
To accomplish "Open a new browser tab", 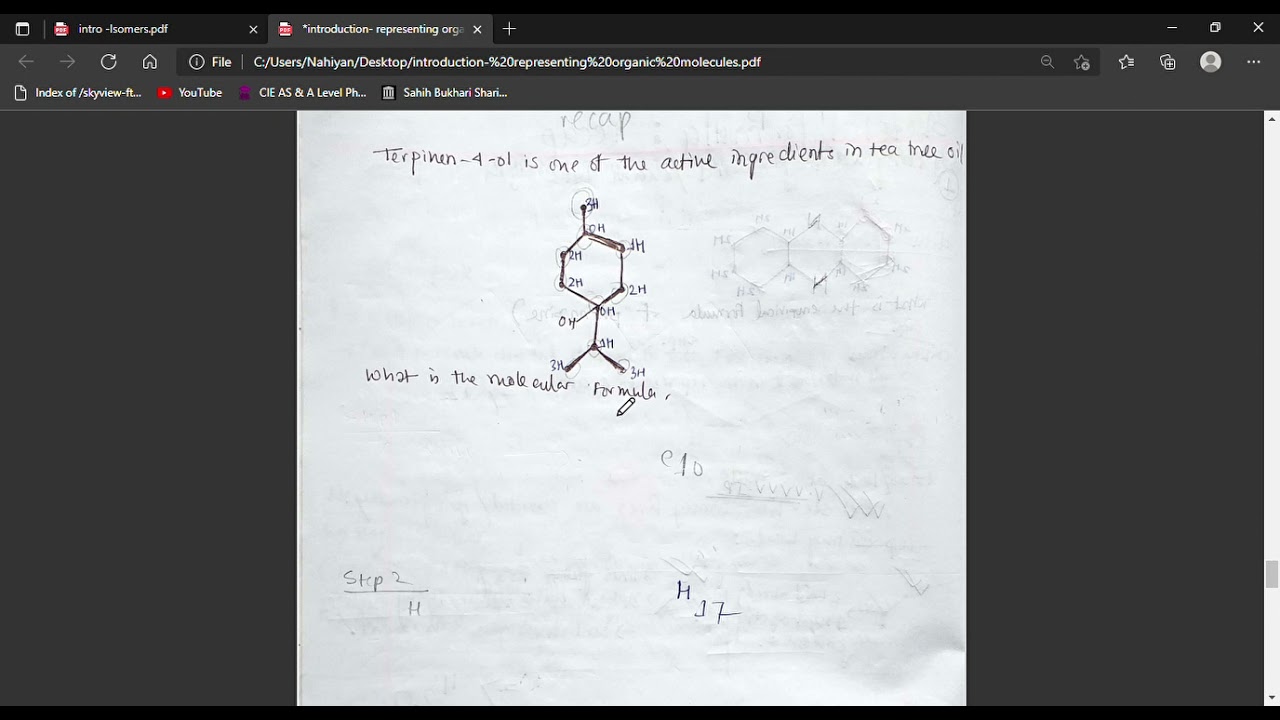I will [x=510, y=29].
